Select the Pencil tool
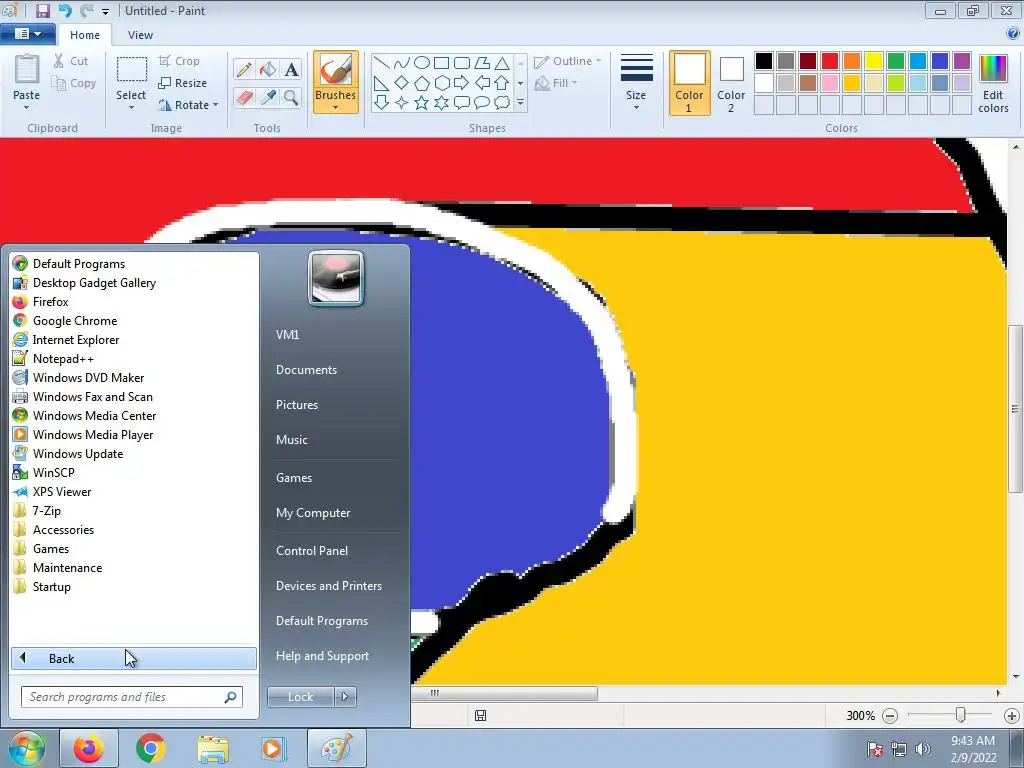1024x768 pixels. click(x=244, y=69)
